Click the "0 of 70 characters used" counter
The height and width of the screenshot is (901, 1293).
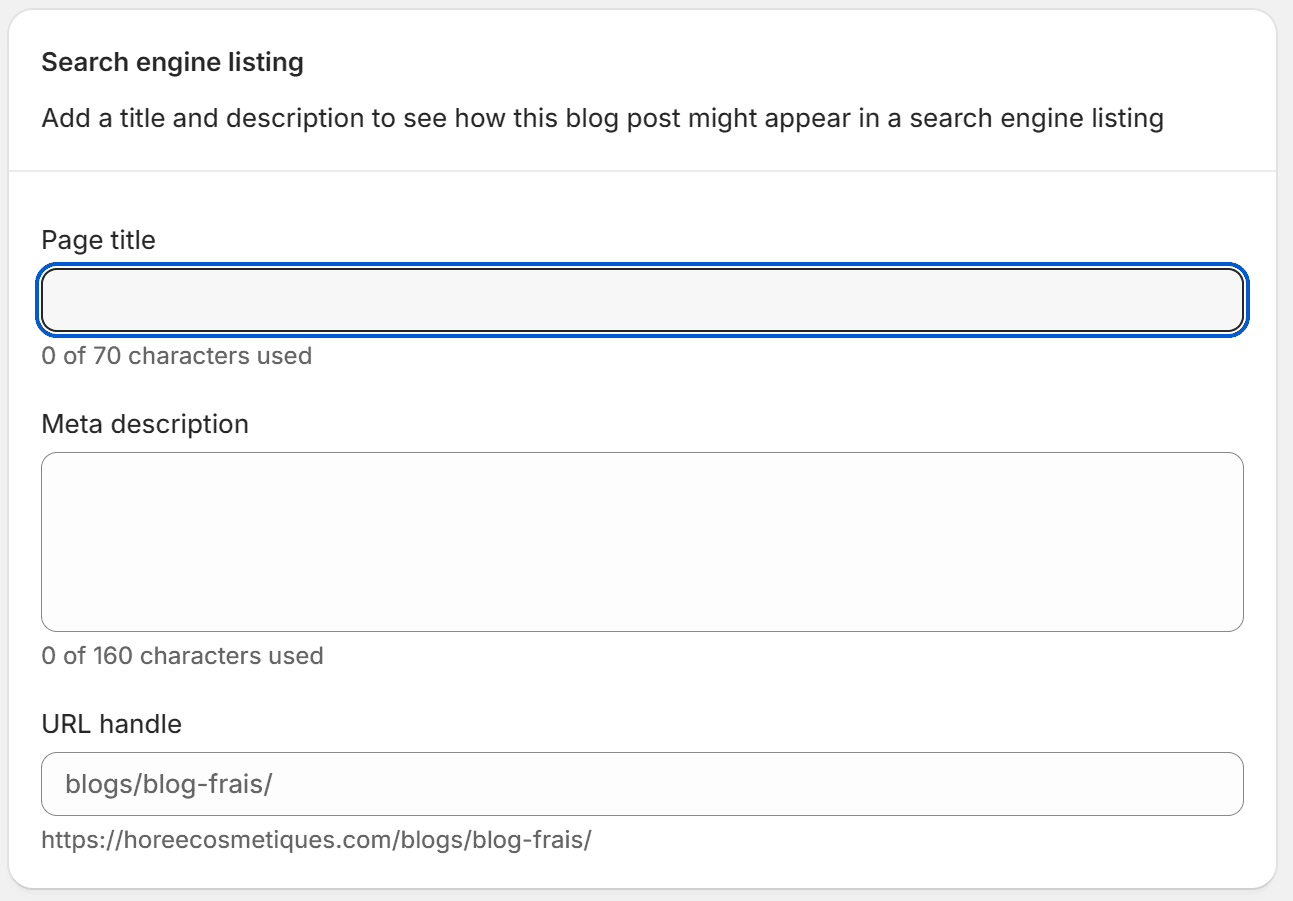click(x=176, y=356)
